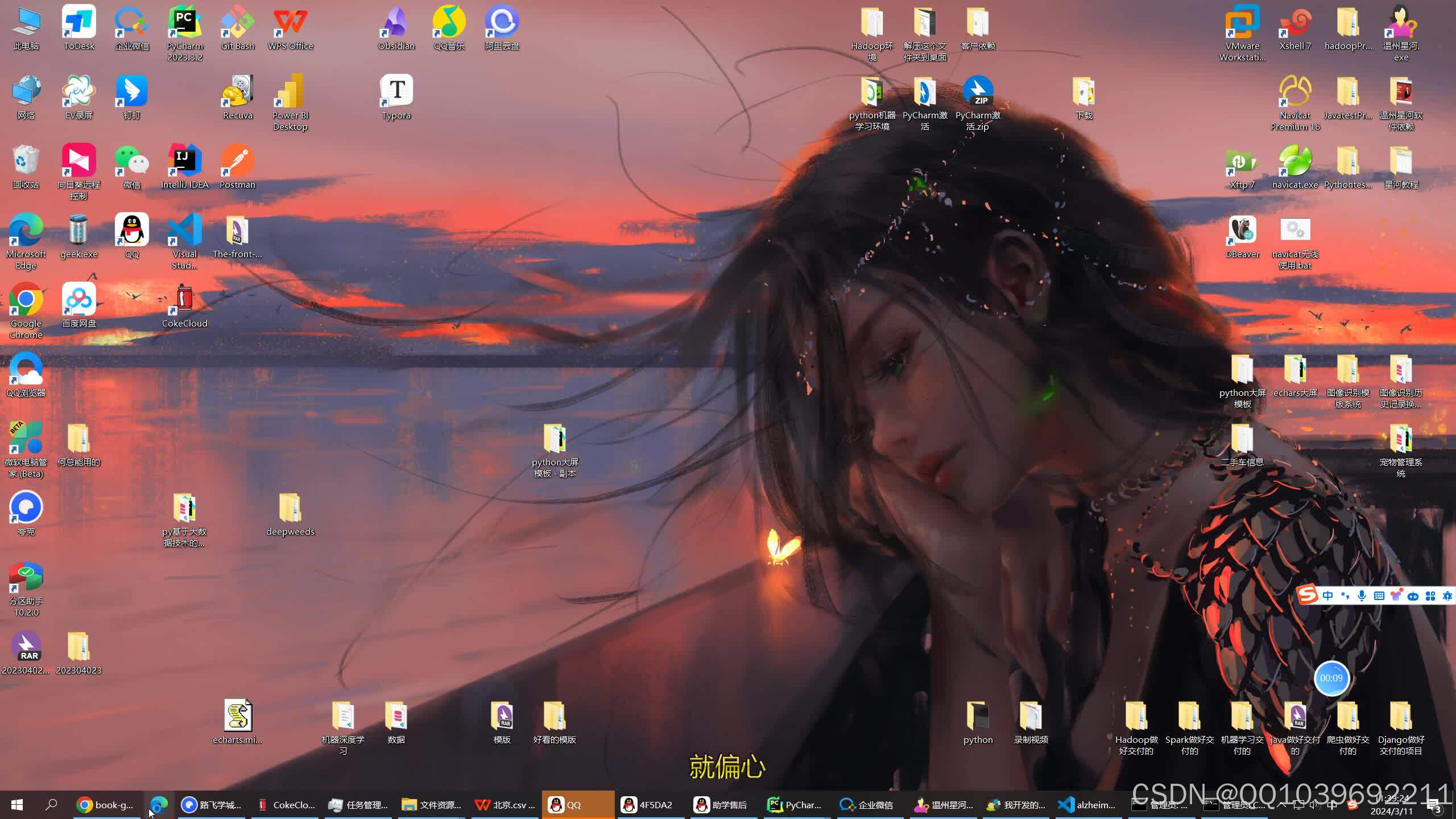This screenshot has width=1456, height=819.
Task: Open Visual Studio Code desktop shortcut
Action: [185, 241]
